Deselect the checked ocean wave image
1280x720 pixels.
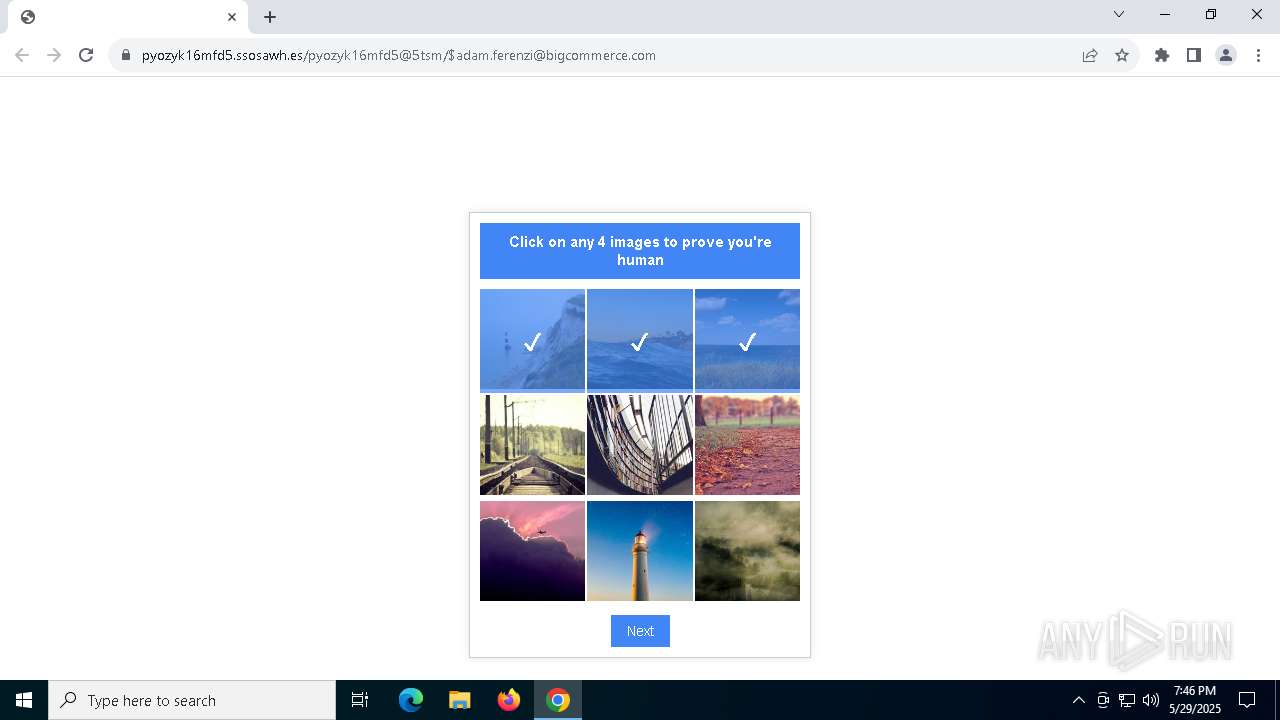[640, 340]
